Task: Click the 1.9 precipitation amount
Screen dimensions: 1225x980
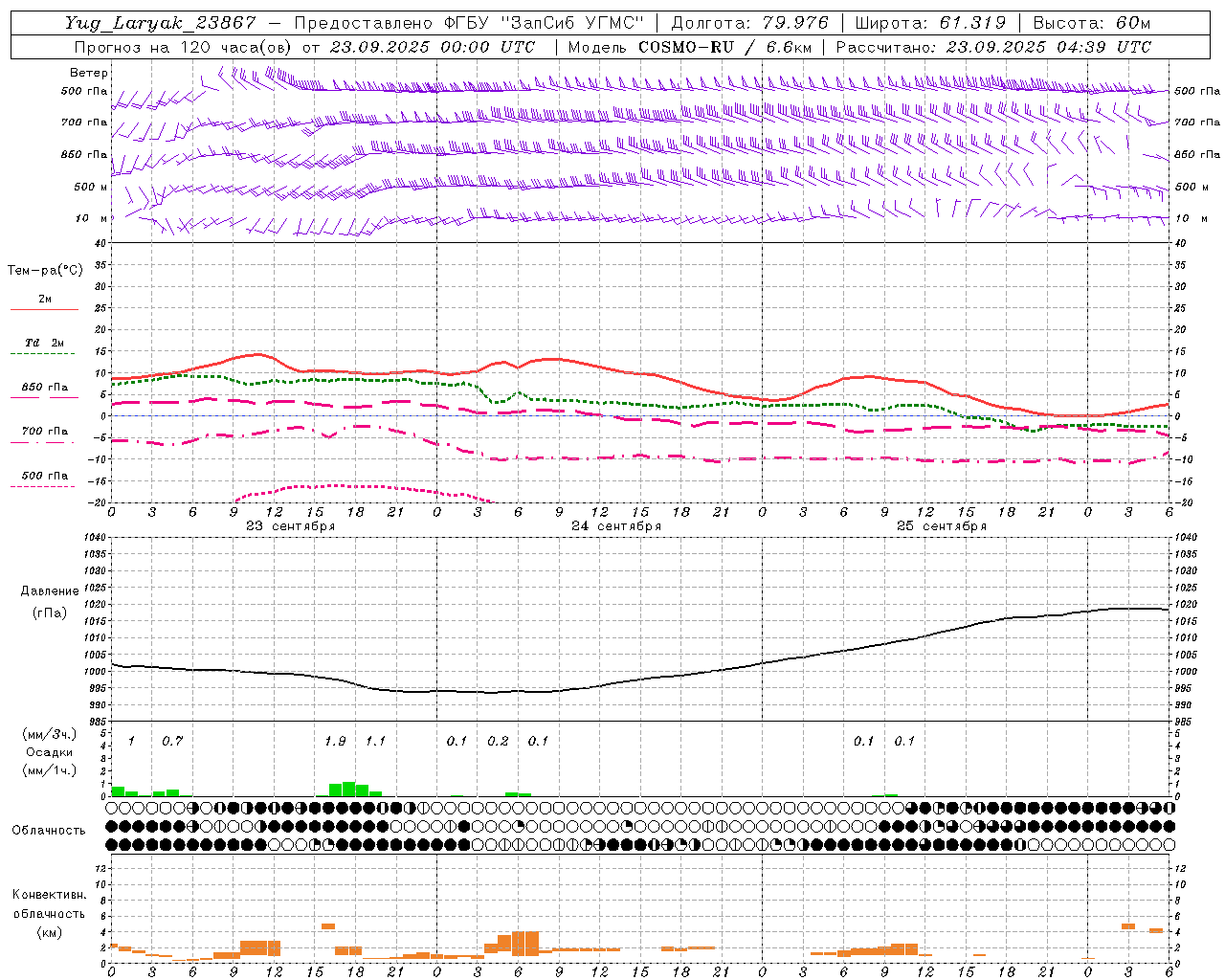Action: tap(335, 741)
